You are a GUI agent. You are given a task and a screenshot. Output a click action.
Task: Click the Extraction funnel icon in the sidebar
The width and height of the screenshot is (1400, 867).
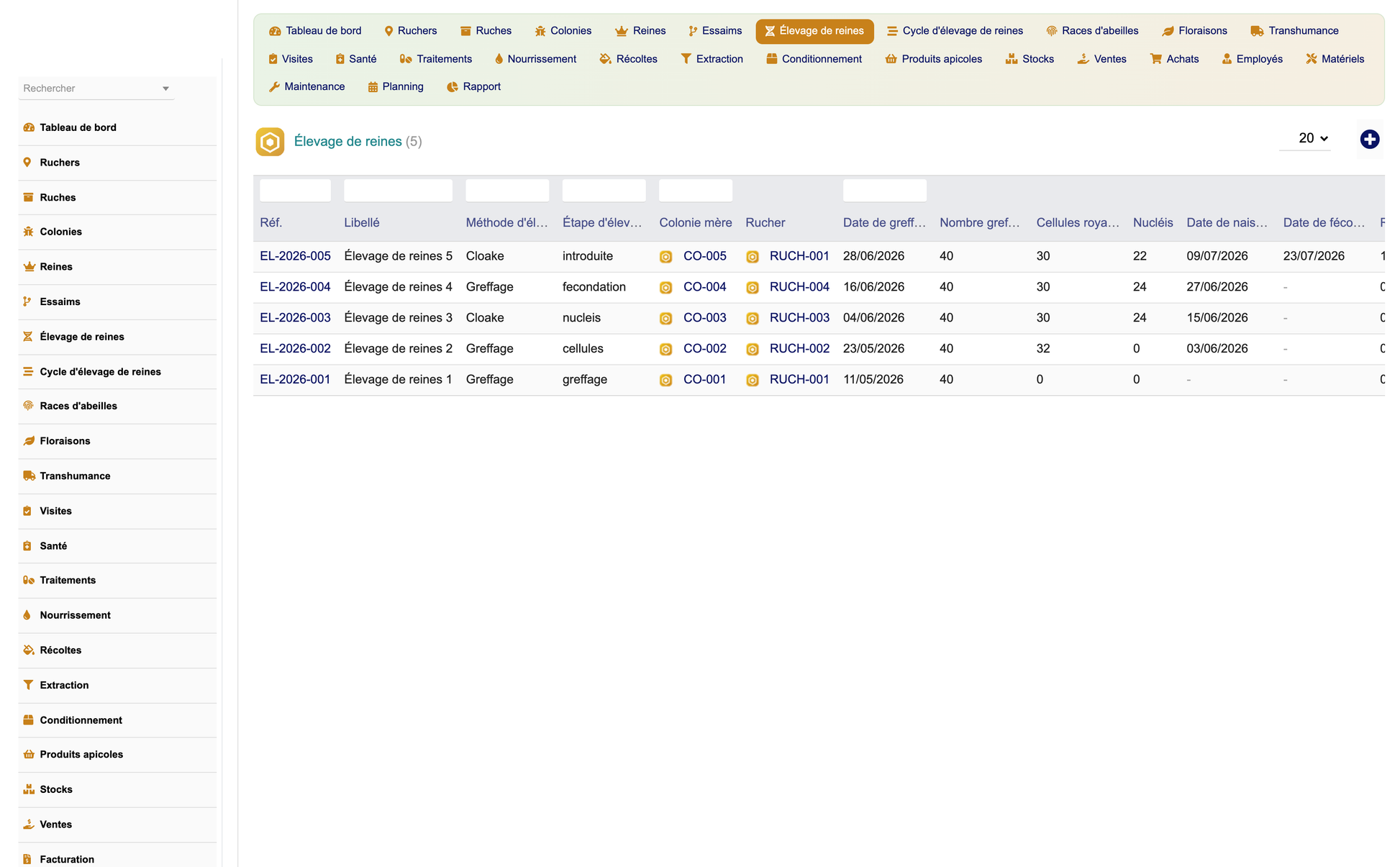[28, 685]
